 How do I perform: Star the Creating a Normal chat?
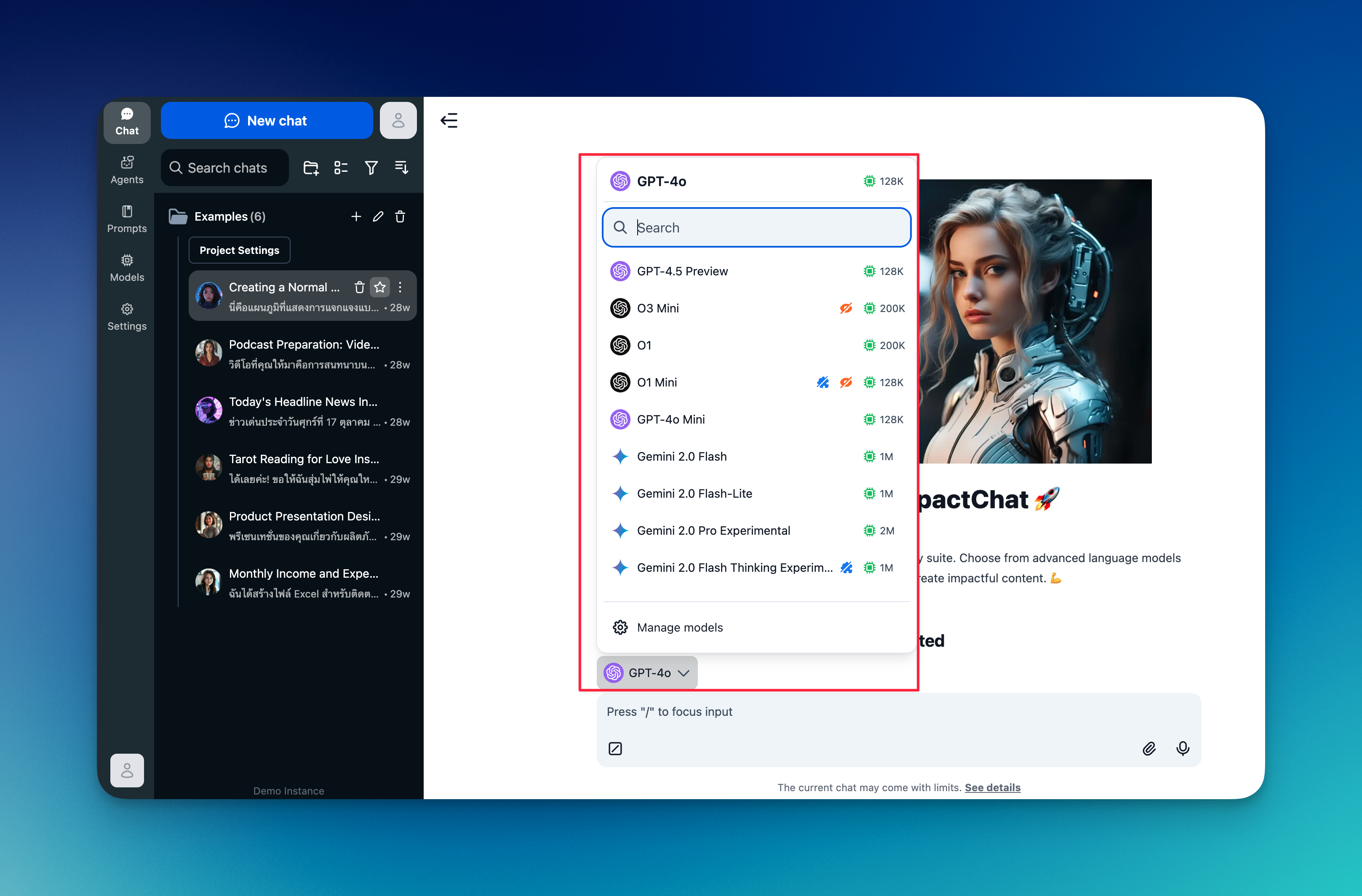pyautogui.click(x=380, y=287)
